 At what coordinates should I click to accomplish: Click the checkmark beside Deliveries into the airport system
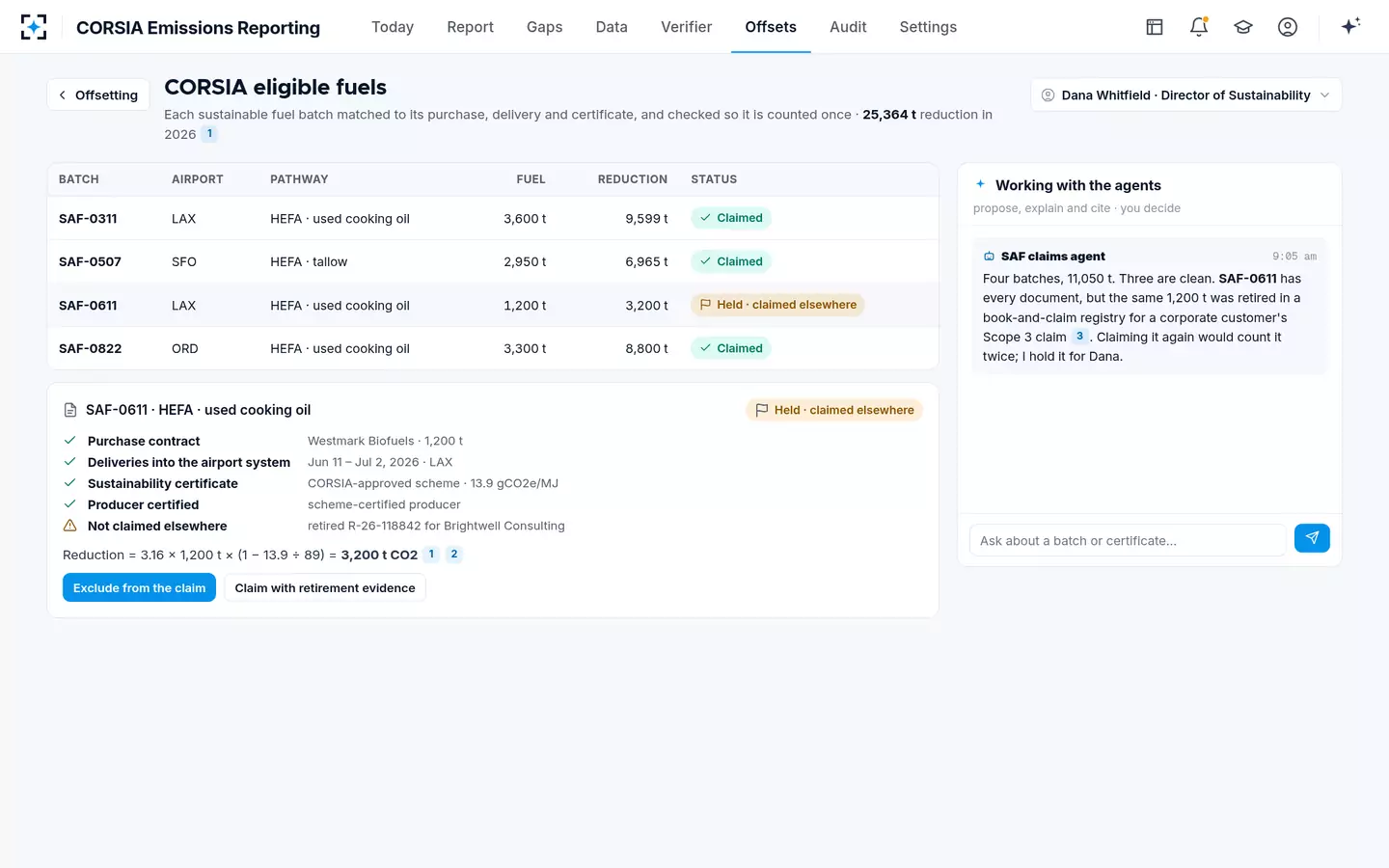[x=70, y=462]
